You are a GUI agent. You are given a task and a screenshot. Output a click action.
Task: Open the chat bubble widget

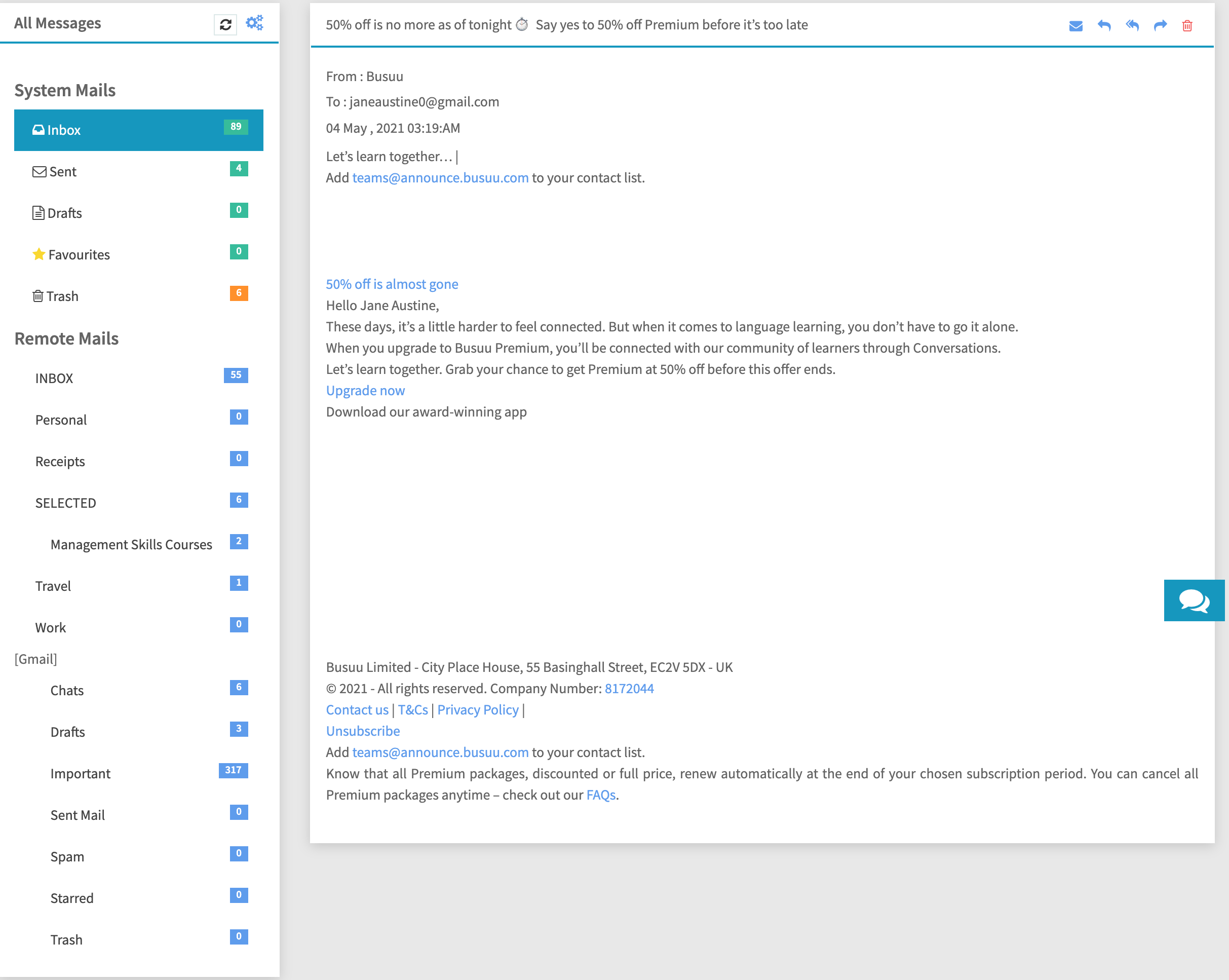click(x=1194, y=600)
